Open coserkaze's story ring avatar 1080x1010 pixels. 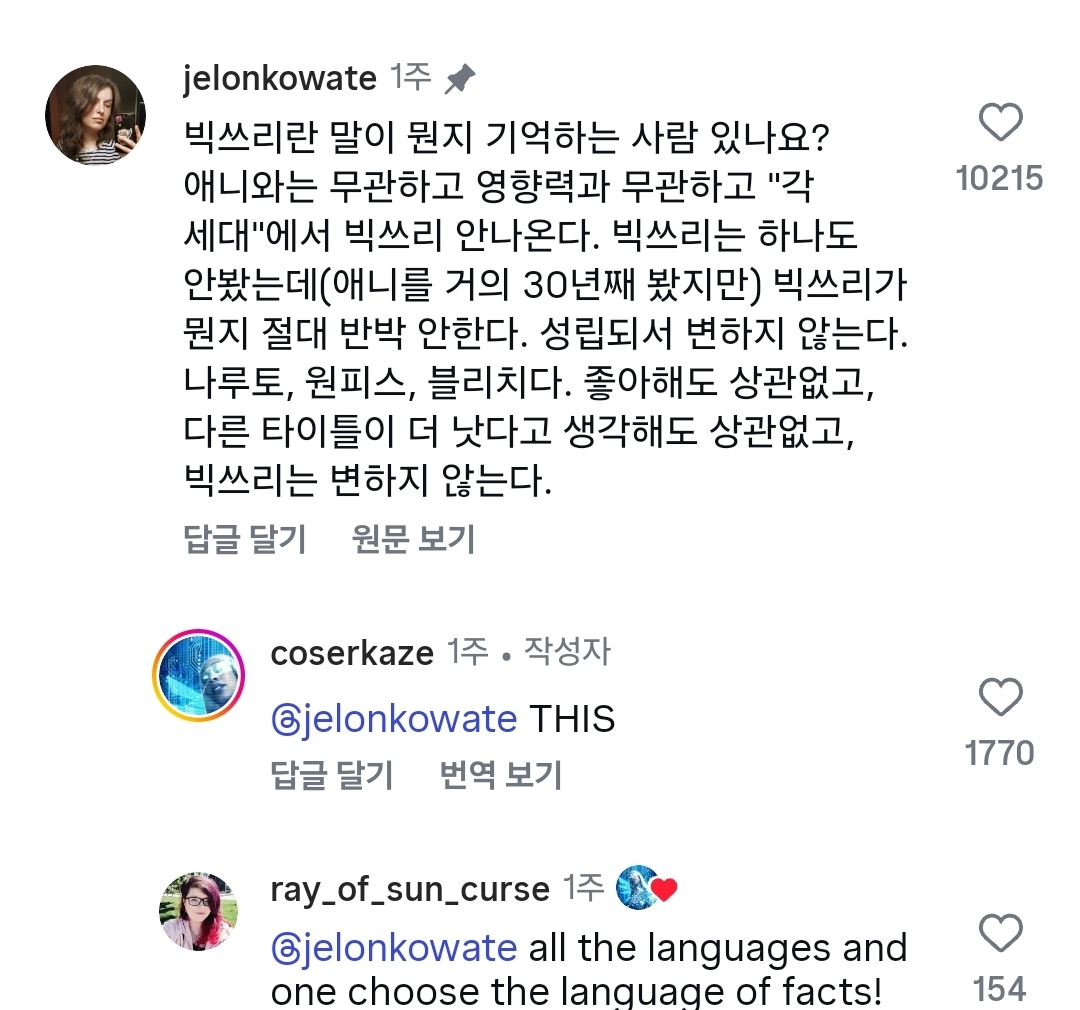tap(198, 675)
